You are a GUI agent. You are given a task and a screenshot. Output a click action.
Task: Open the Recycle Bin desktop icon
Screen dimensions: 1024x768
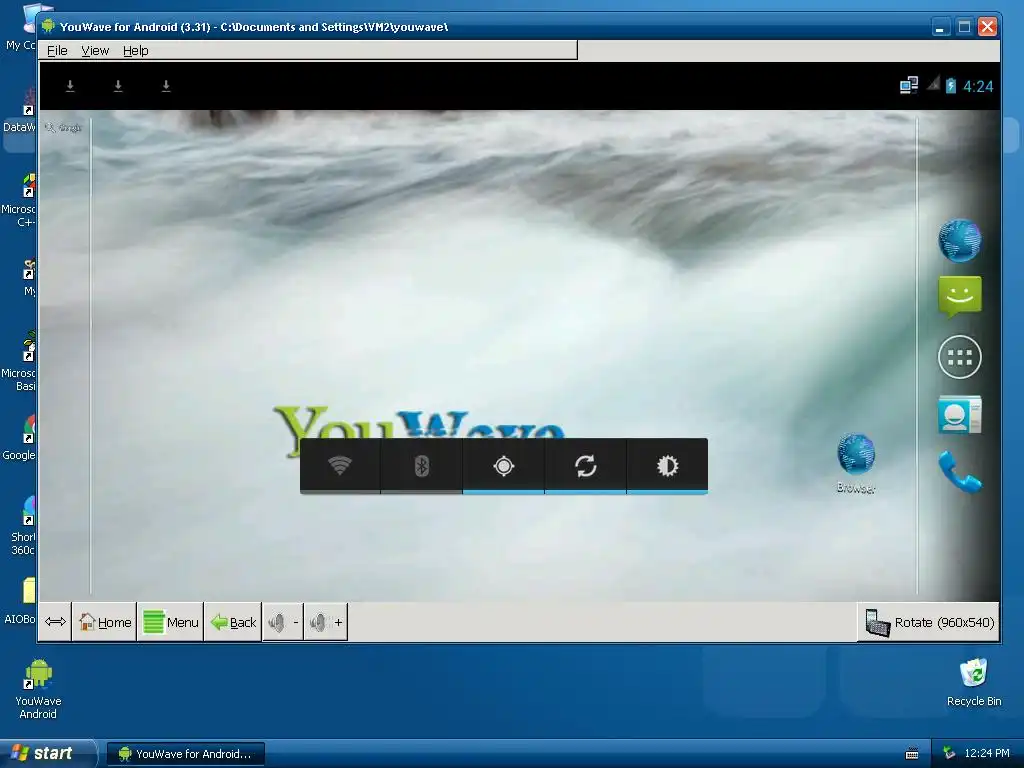(x=974, y=682)
